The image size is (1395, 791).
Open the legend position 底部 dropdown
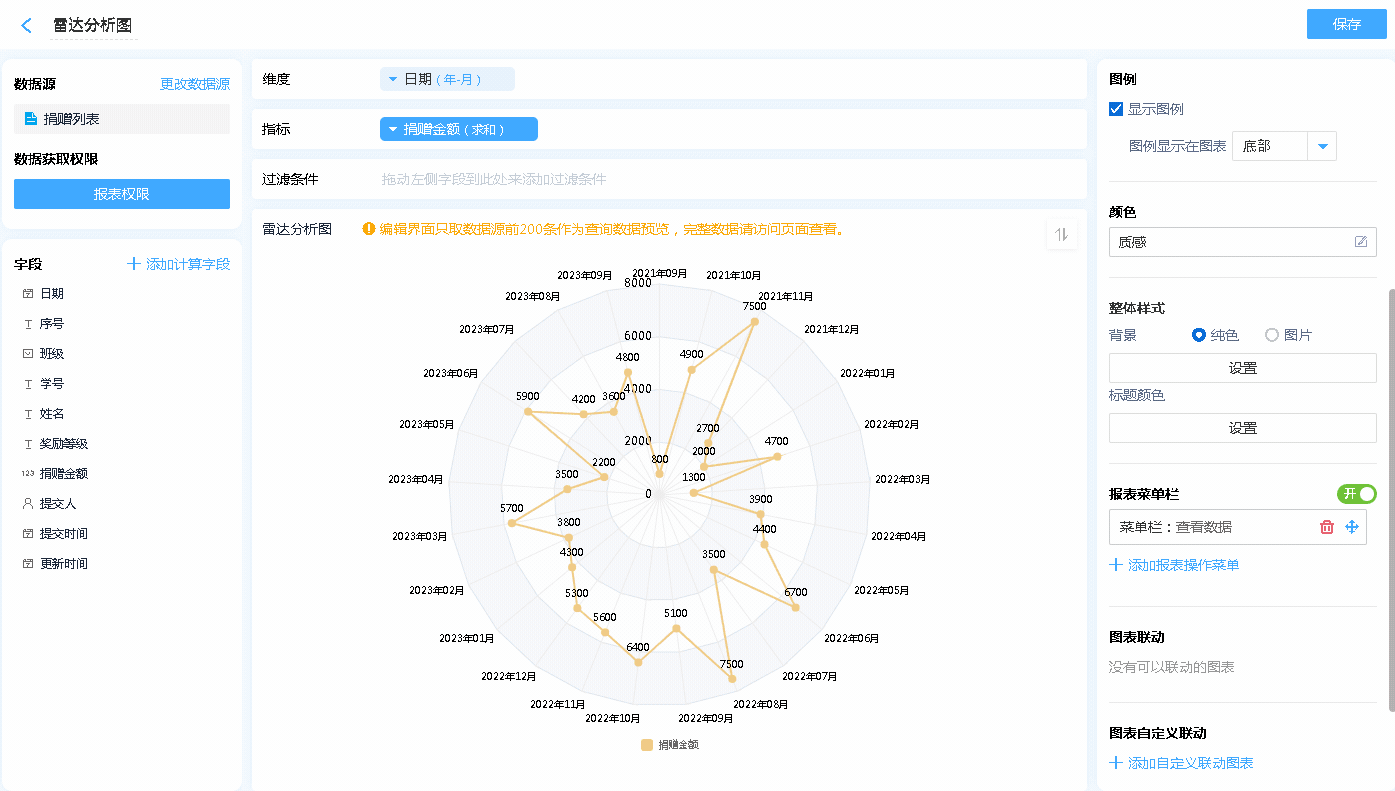tap(1323, 146)
